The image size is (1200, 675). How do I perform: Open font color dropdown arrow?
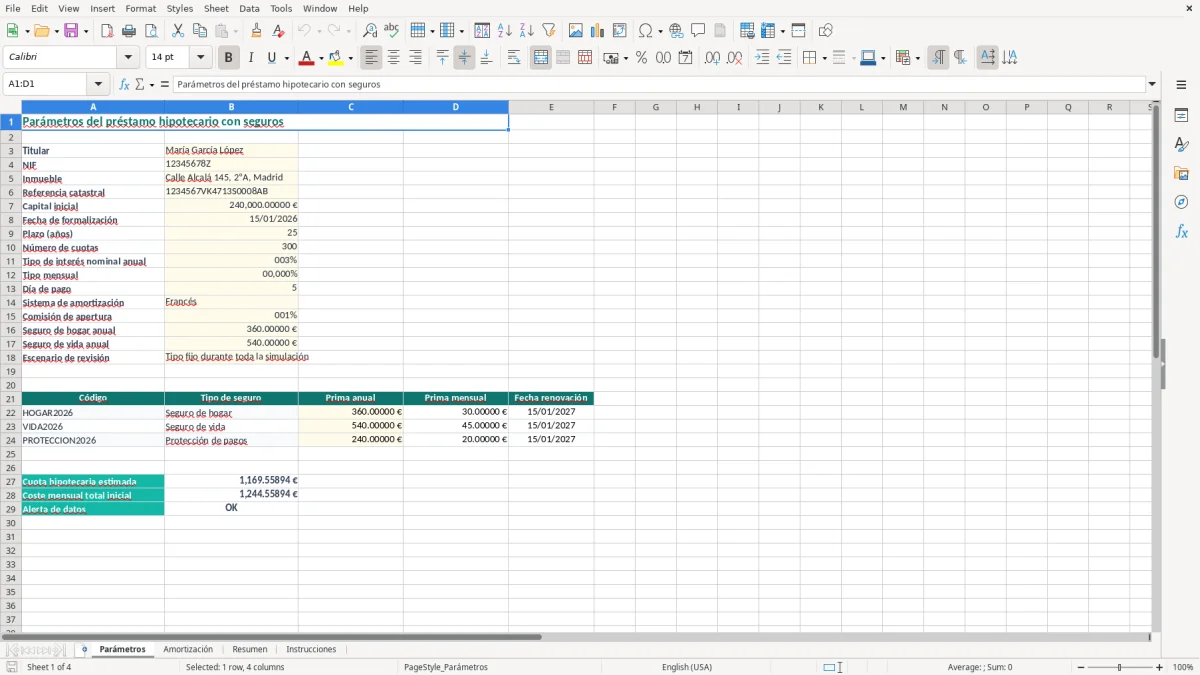(320, 58)
